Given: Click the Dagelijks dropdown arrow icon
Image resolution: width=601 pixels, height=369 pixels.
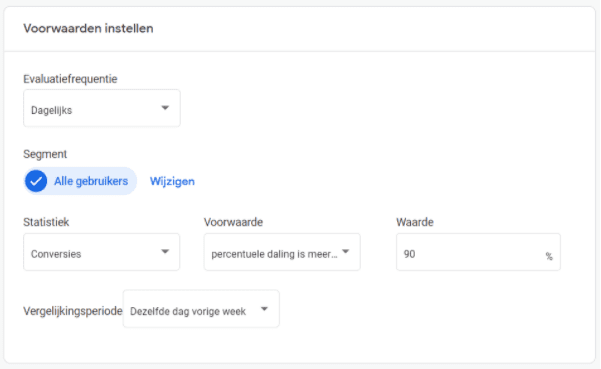Looking at the screenshot, I should click(x=165, y=108).
